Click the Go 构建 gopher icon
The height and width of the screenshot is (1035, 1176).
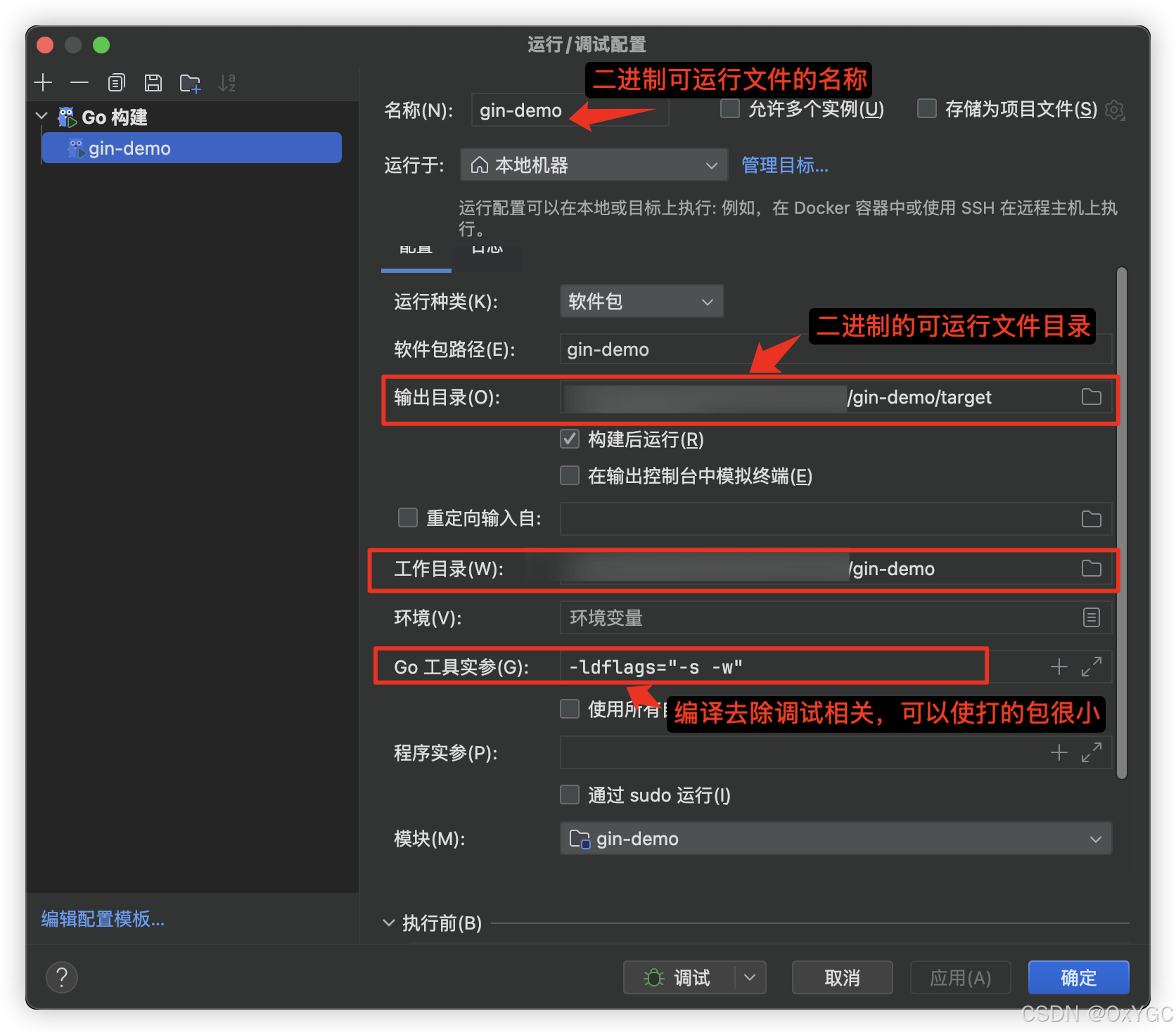[x=67, y=117]
